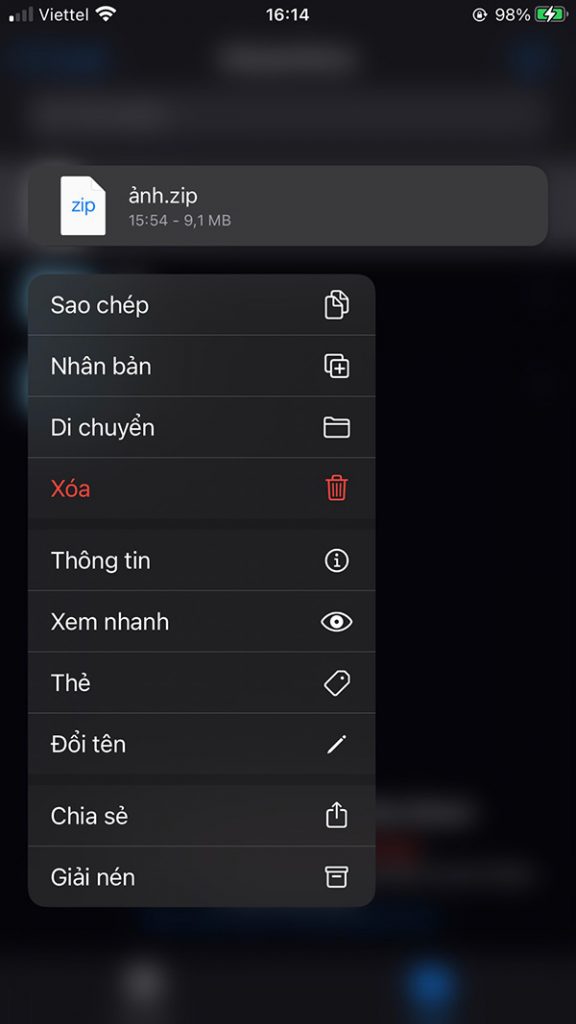
Task: Select the tag icon next to Thẻ
Action: (337, 682)
